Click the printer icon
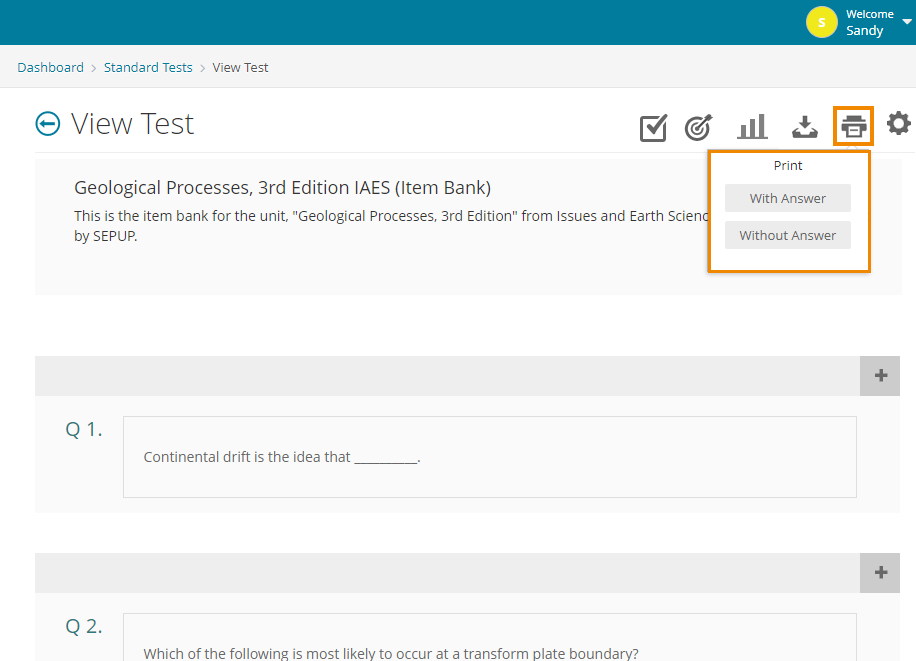916x661 pixels. [853, 127]
